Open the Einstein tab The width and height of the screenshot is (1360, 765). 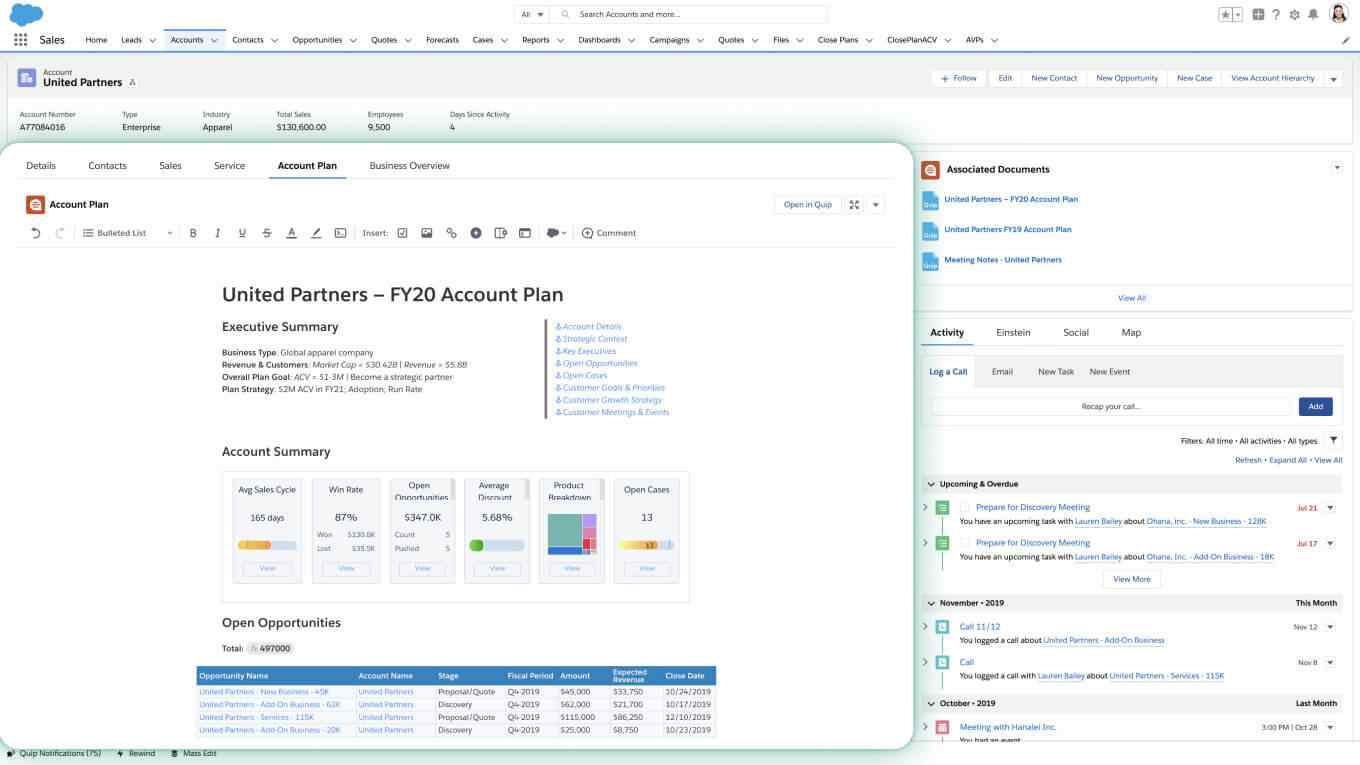[x=1013, y=332]
